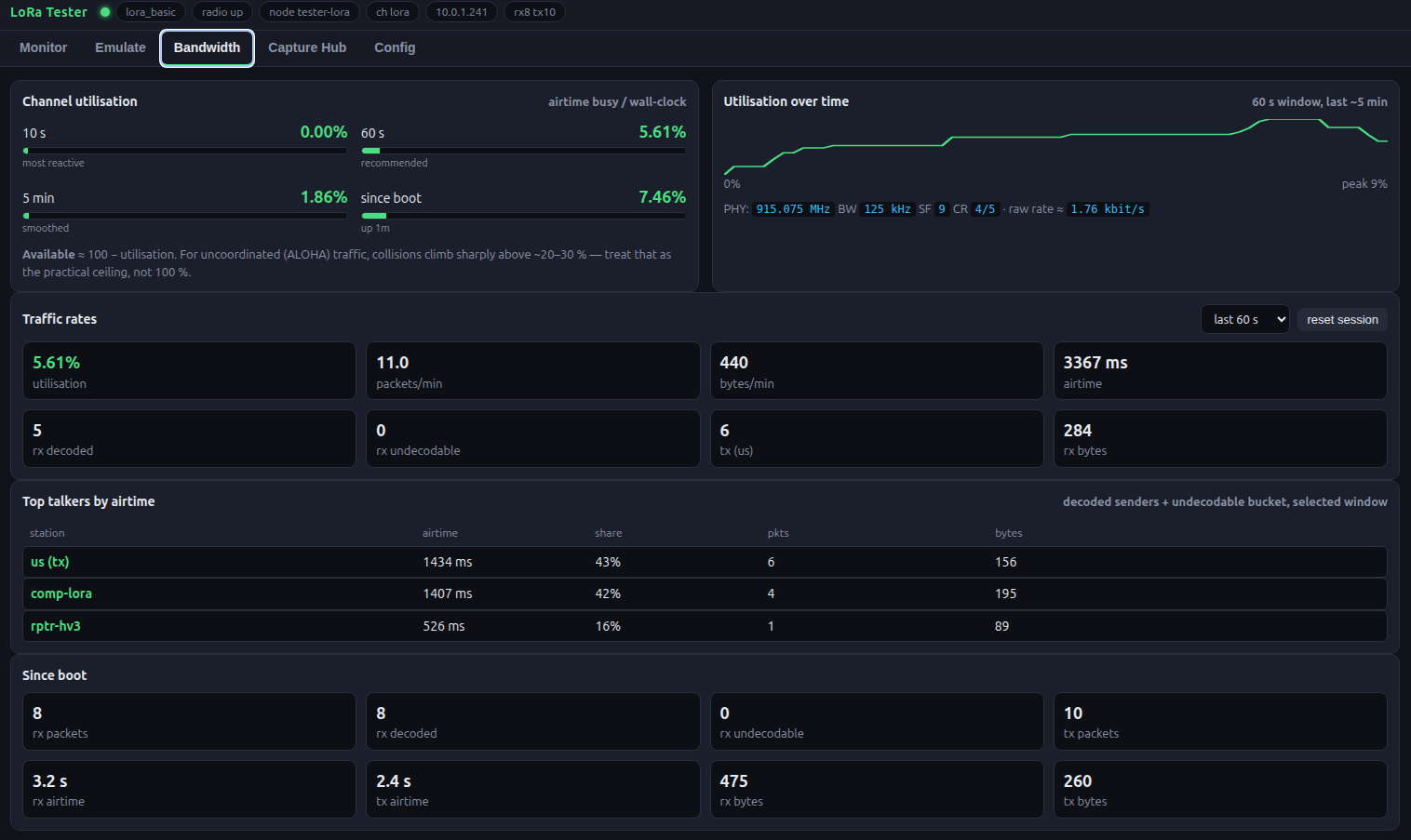Click the station column header
The width and height of the screenshot is (1411, 840).
pyautogui.click(x=47, y=533)
